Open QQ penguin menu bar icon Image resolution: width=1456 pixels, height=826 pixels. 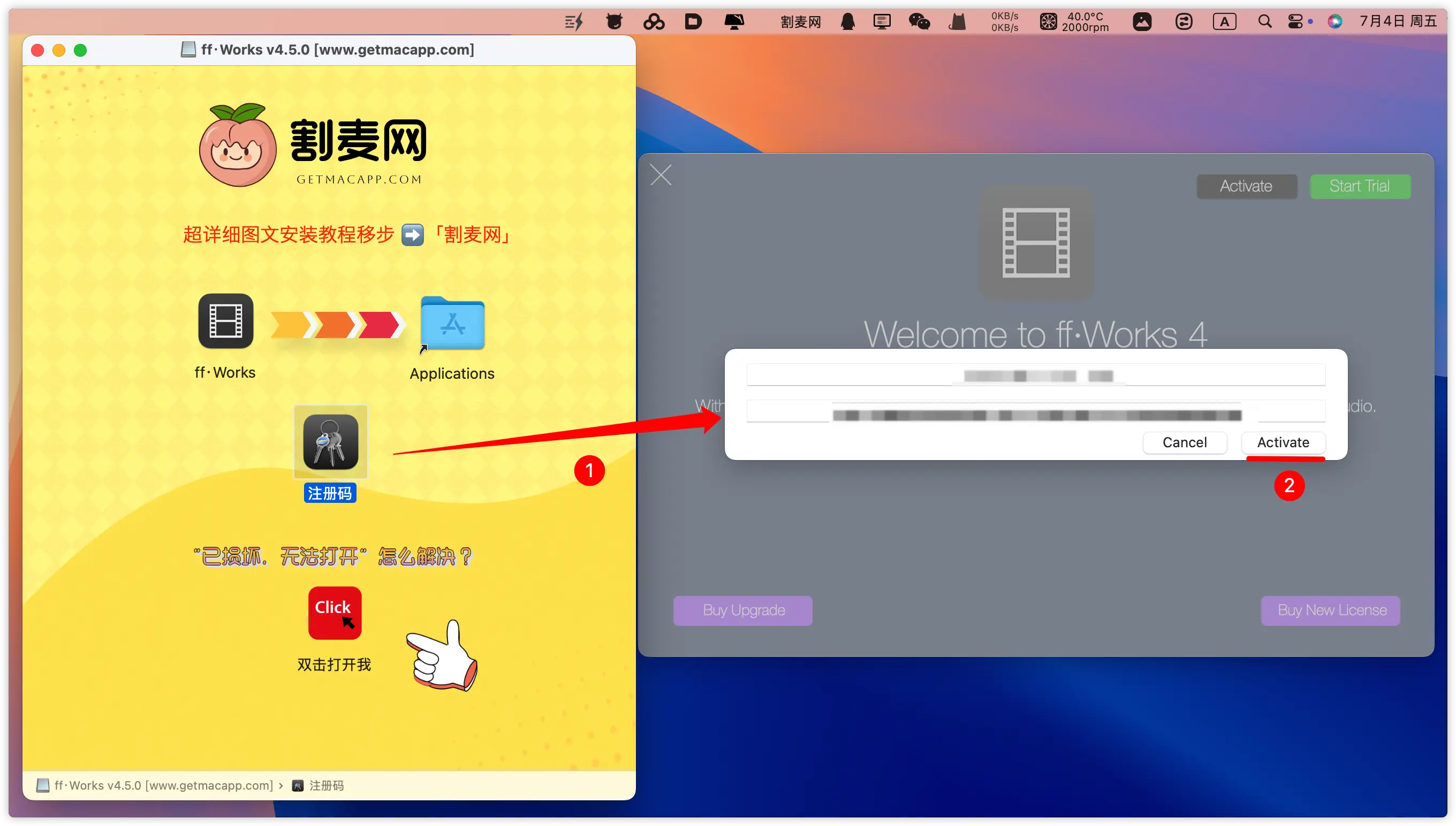pos(847,22)
